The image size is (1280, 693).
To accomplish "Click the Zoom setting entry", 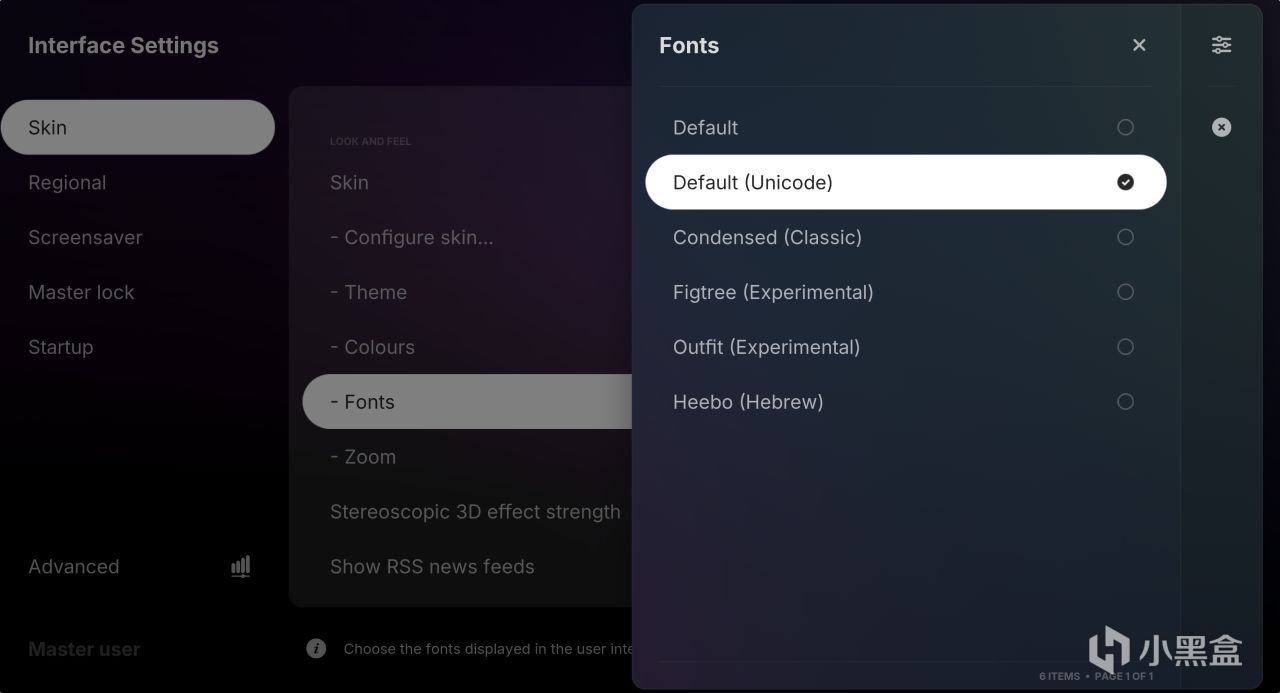I will click(x=467, y=457).
